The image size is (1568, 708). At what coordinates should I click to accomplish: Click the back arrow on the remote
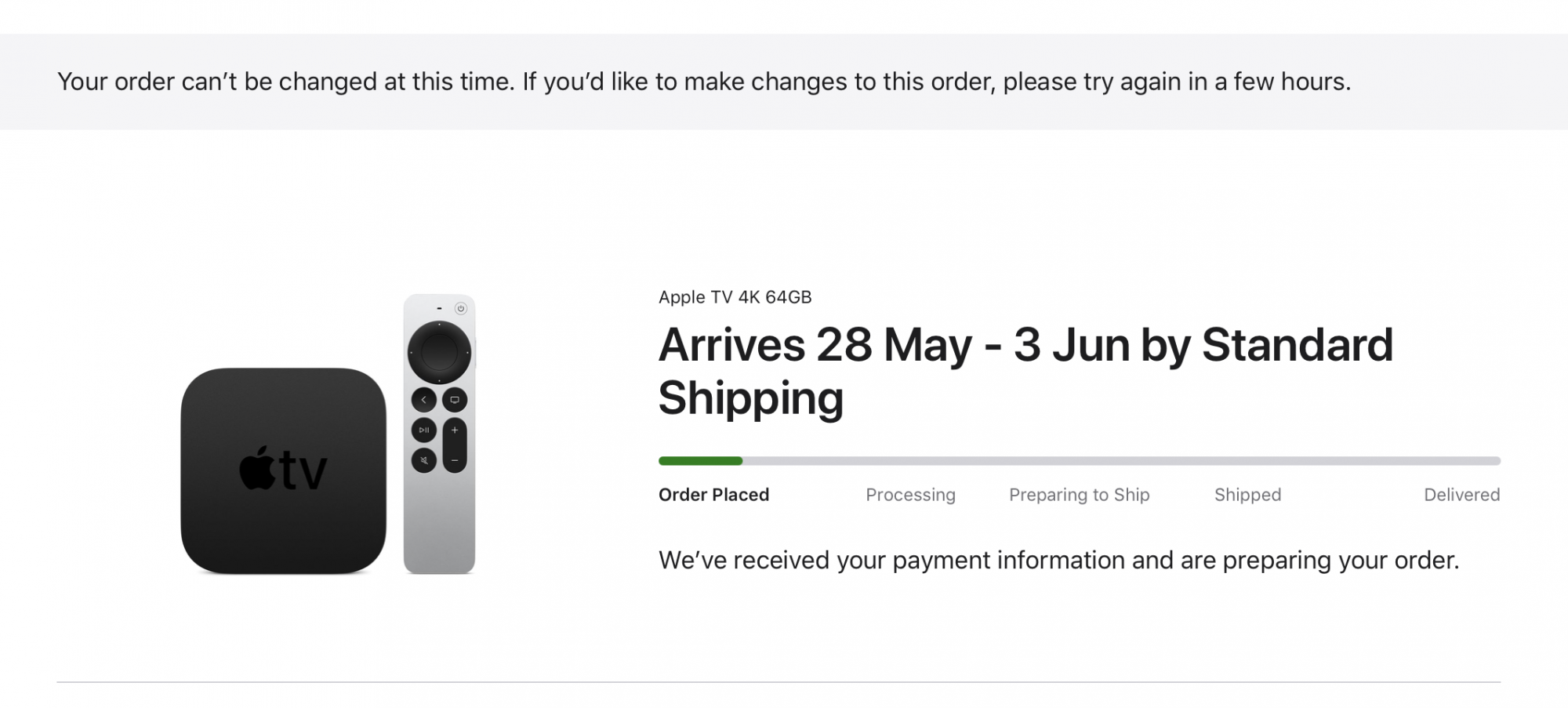(424, 400)
